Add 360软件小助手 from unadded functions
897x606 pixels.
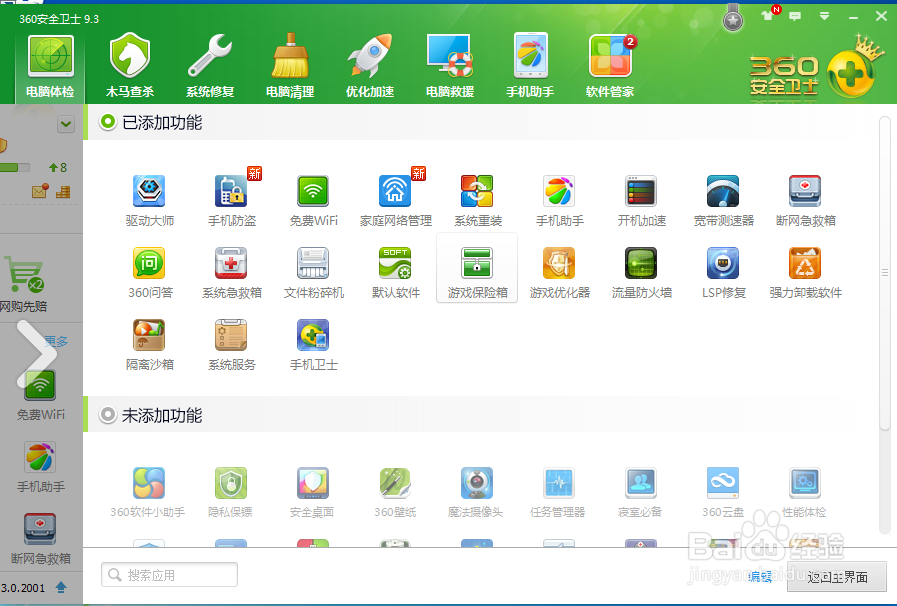(148, 493)
